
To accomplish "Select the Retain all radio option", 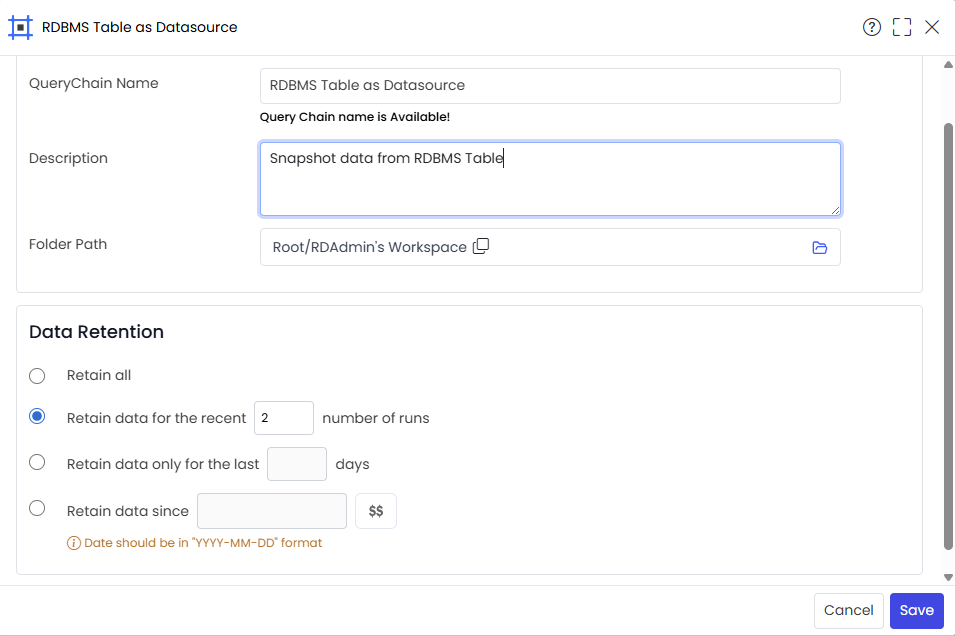I will pos(37,376).
